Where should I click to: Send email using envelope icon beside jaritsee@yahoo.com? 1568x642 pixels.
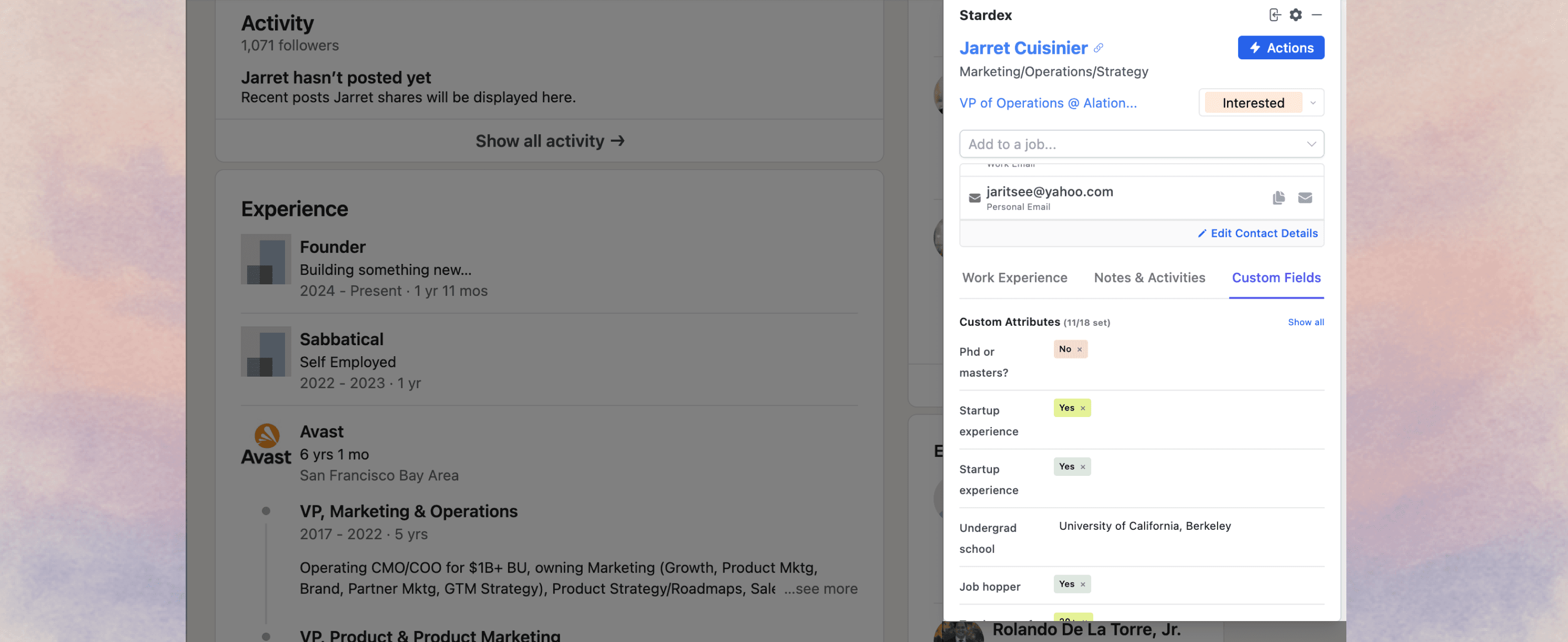tap(1304, 198)
